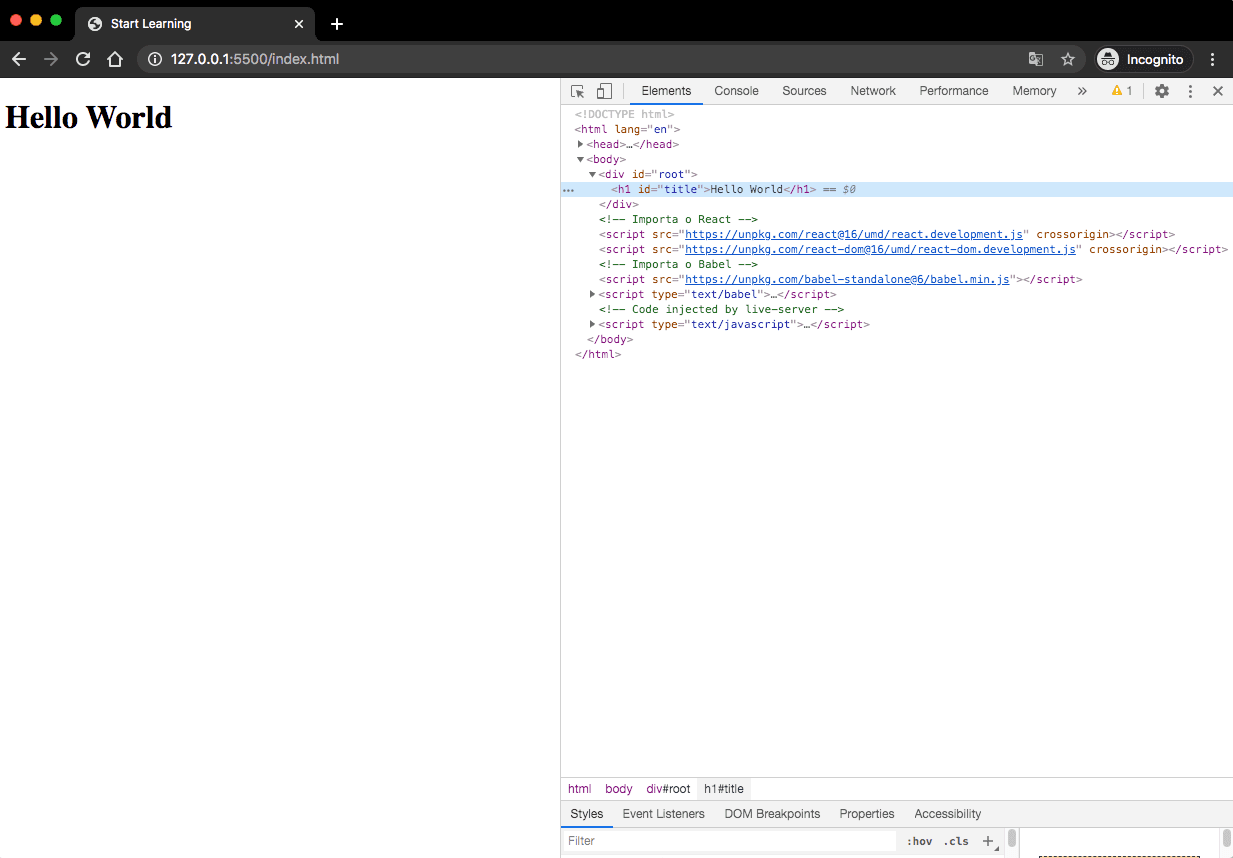This screenshot has height=858, width=1233.
Task: Switch to the Console tab
Action: click(736, 90)
